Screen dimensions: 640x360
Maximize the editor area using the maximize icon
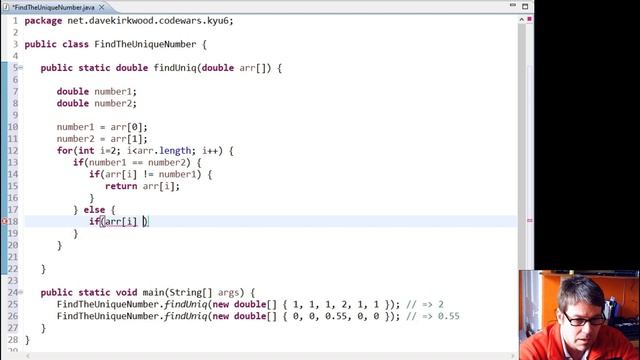[x=525, y=6]
